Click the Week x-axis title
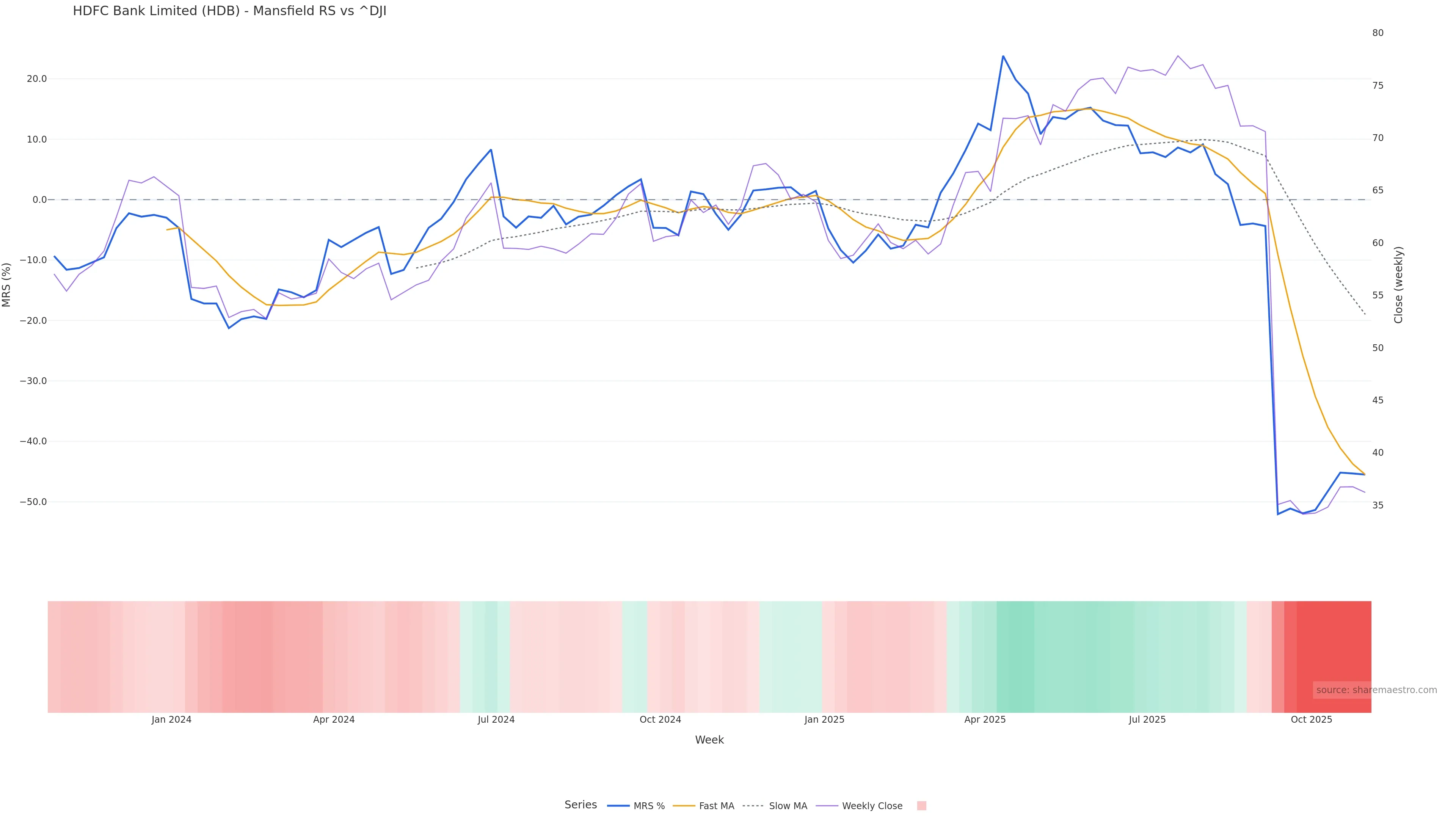 tap(709, 740)
